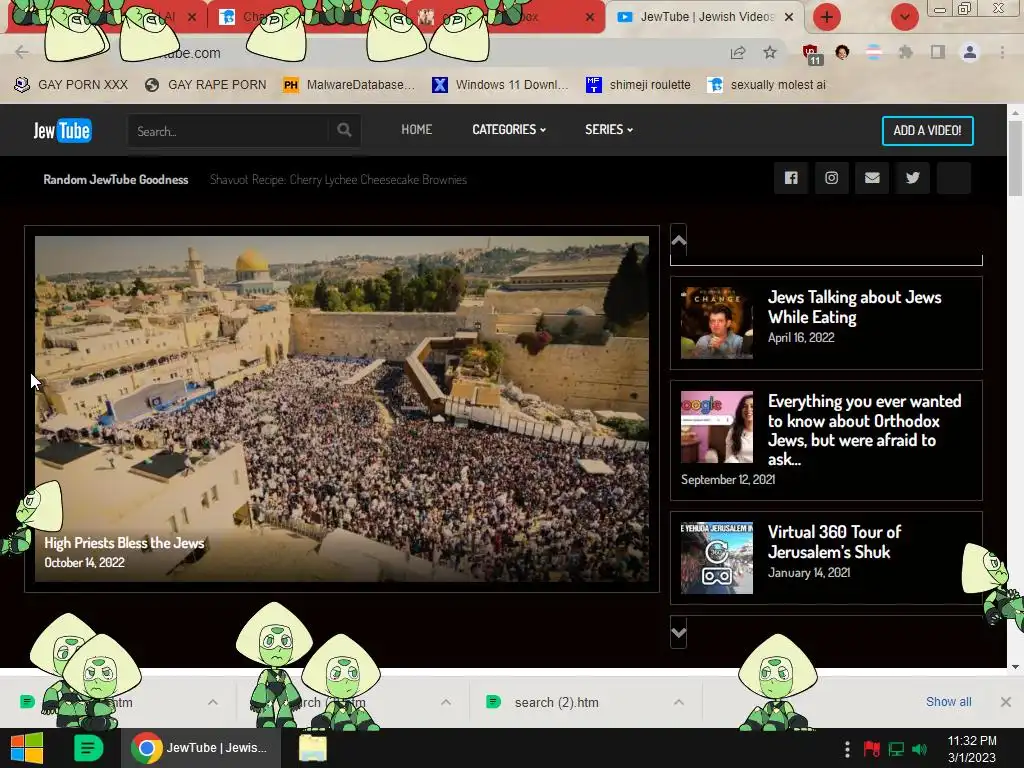Open Shavuot Recipe Cherry Lychee Cheesecake Brownies link
This screenshot has height=768, width=1024.
pos(338,180)
